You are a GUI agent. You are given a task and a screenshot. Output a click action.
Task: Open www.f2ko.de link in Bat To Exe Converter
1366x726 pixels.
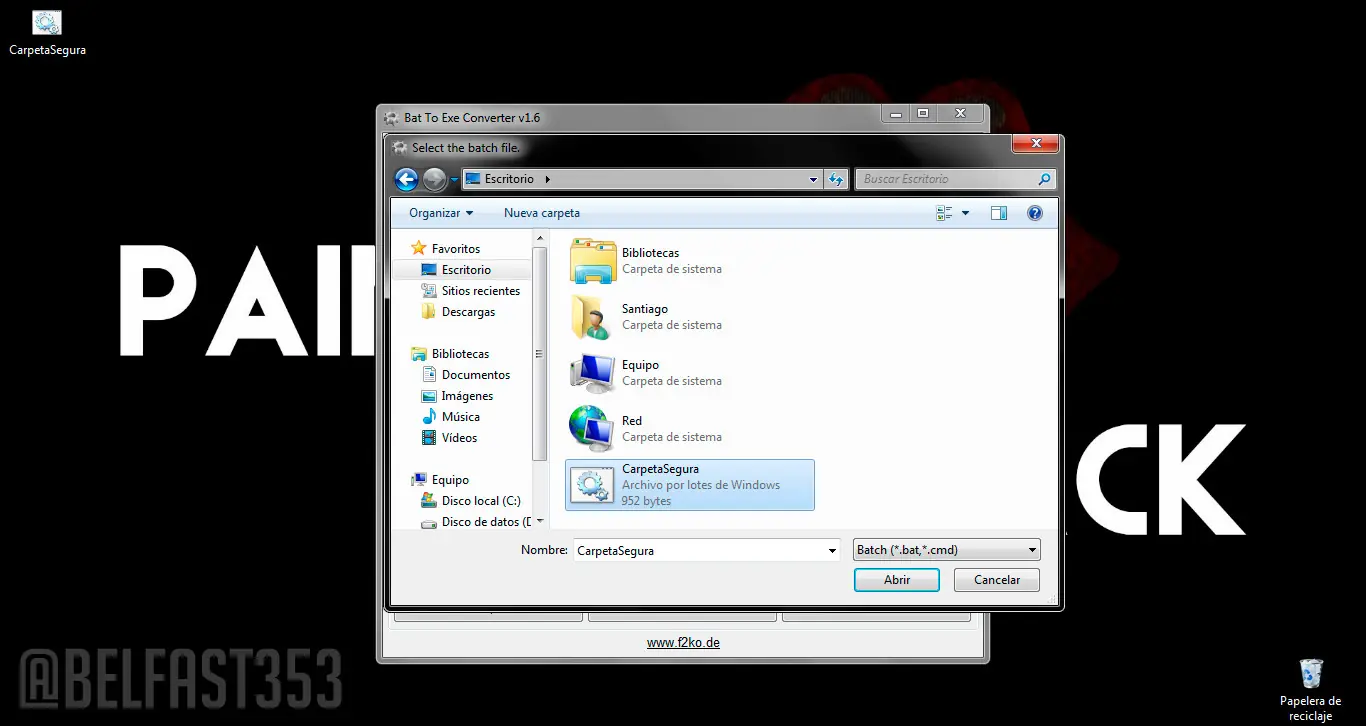(x=683, y=643)
